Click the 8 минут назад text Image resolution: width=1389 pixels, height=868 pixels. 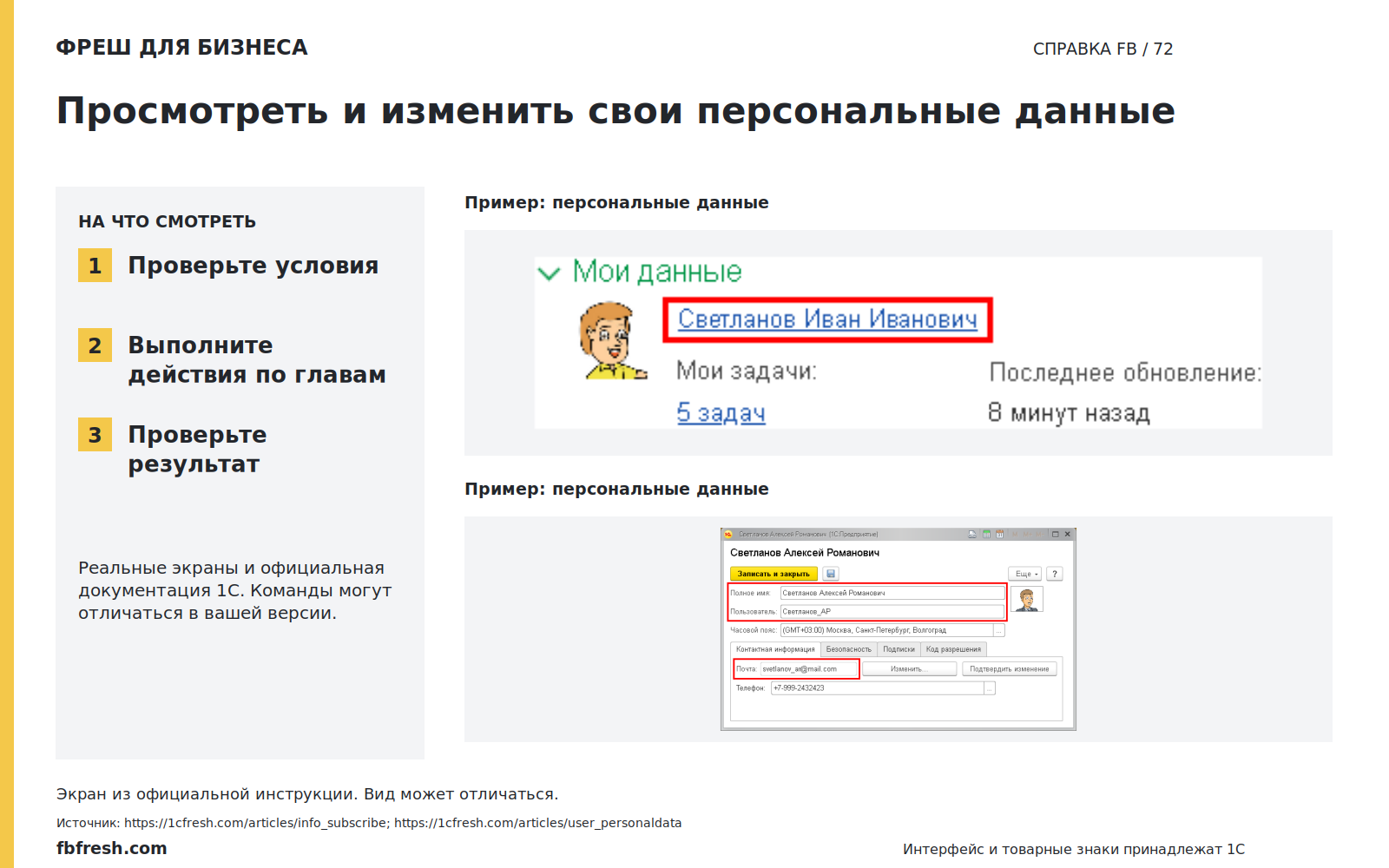tap(1069, 413)
